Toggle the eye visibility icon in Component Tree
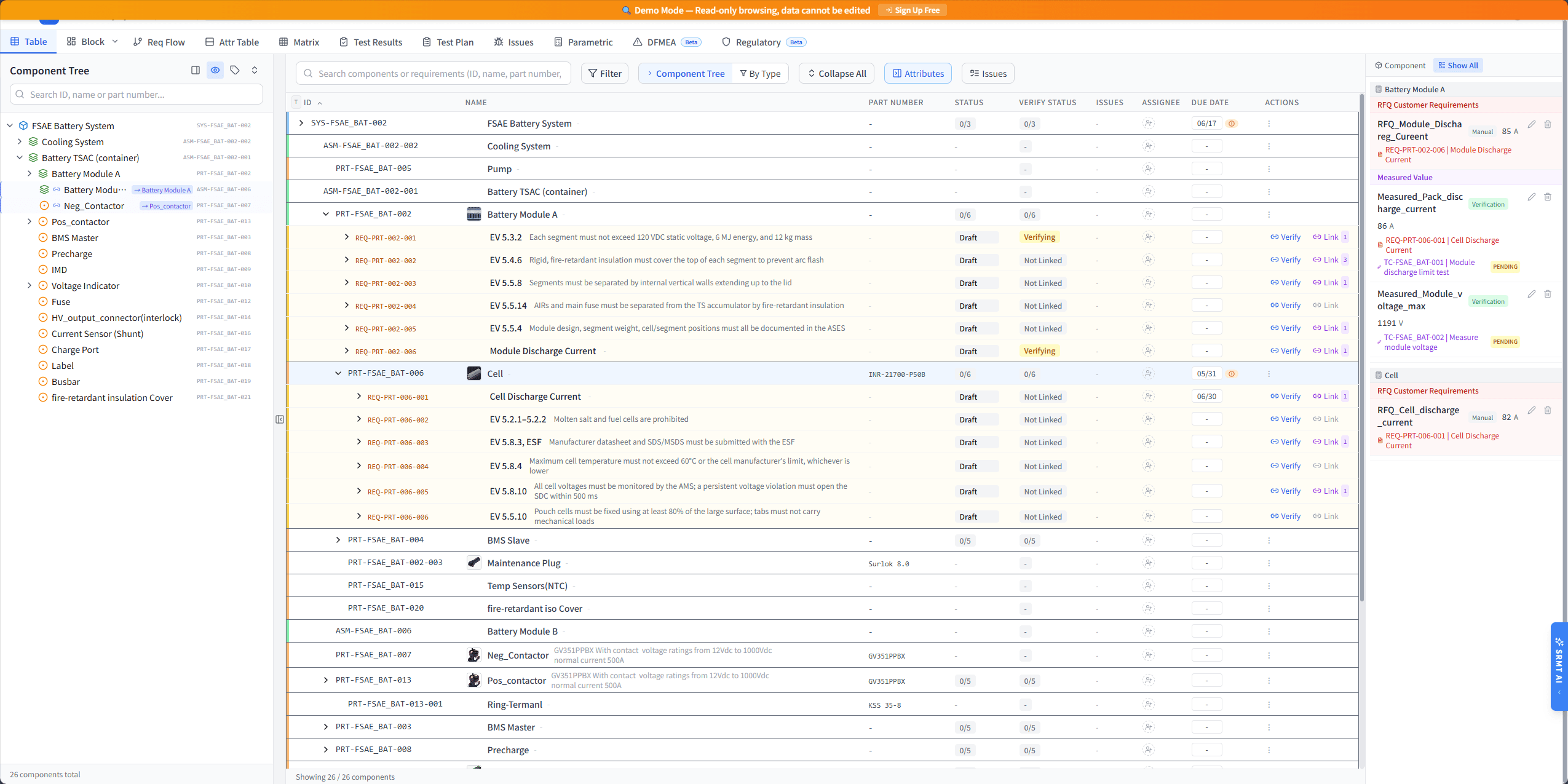Screen dimensions: 1568x784 coord(215,70)
